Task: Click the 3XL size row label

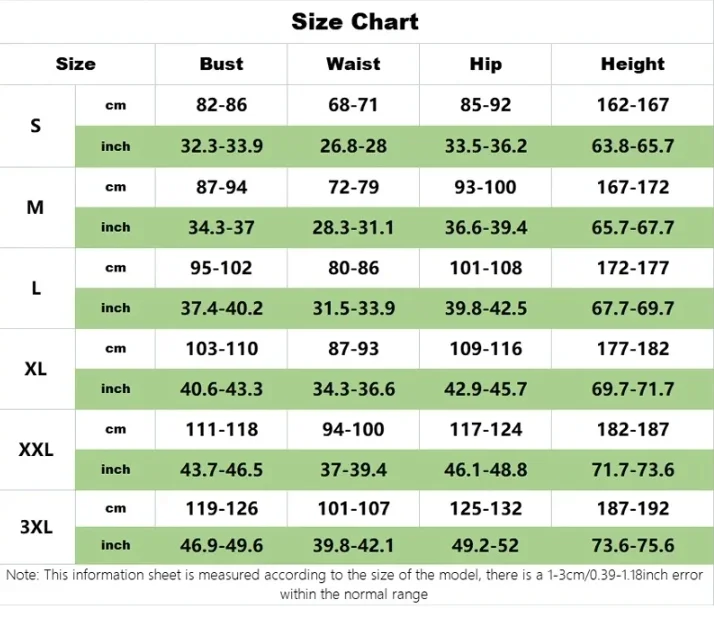Action: [36, 527]
